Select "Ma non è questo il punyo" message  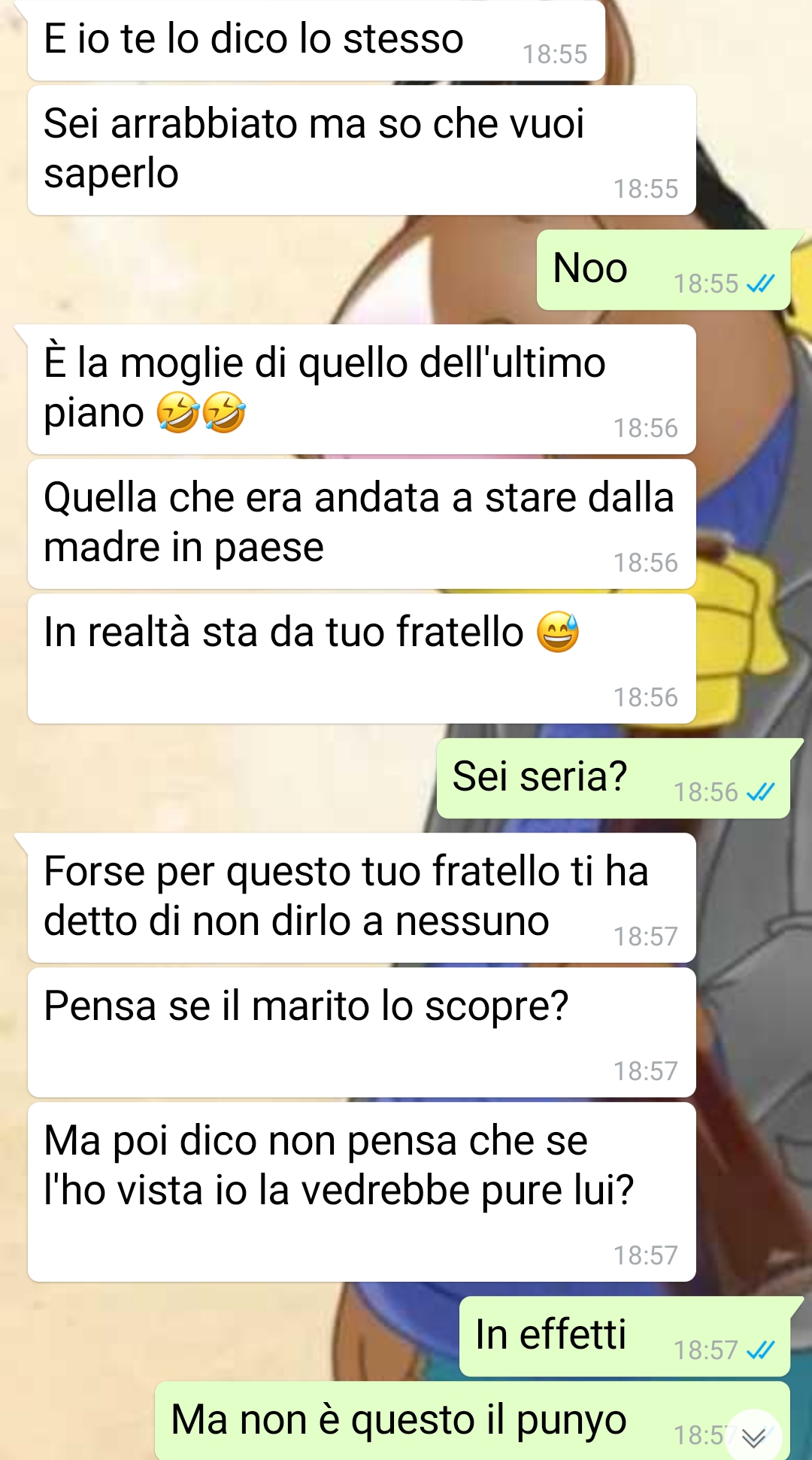click(x=472, y=1421)
